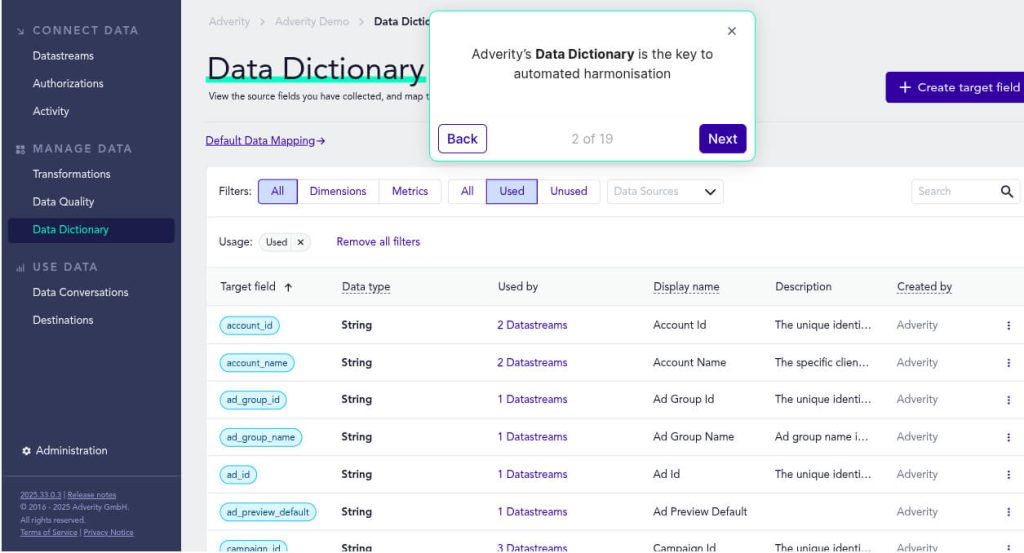
Task: Click Next in the tour popup
Action: 722,139
